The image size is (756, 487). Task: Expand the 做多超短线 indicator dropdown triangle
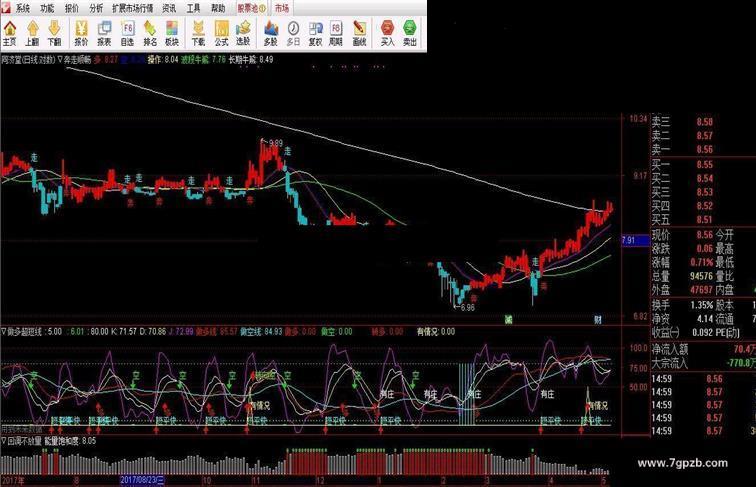click(x=4, y=332)
